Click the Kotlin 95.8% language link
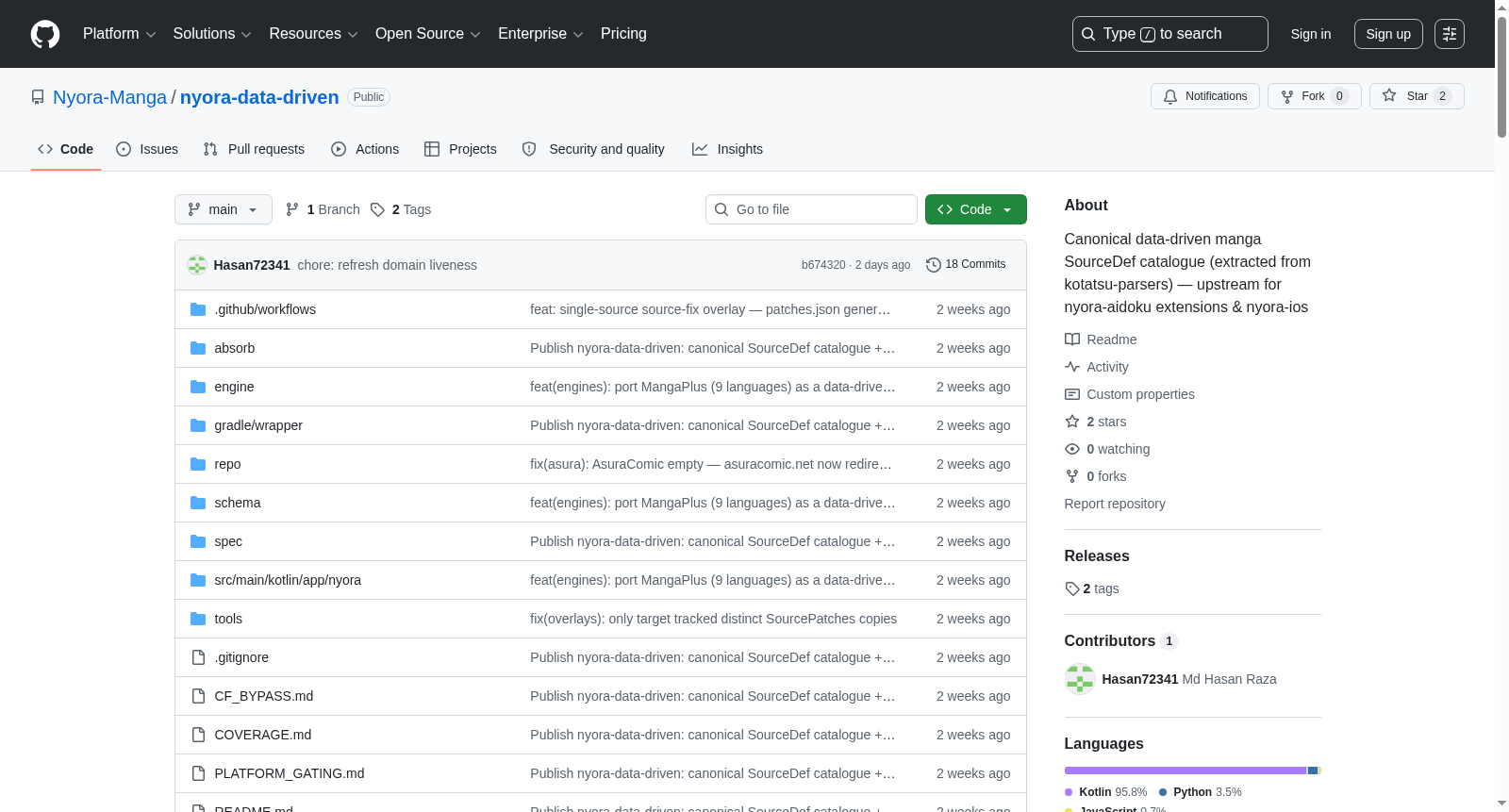This screenshot has width=1509, height=812. (x=1106, y=792)
